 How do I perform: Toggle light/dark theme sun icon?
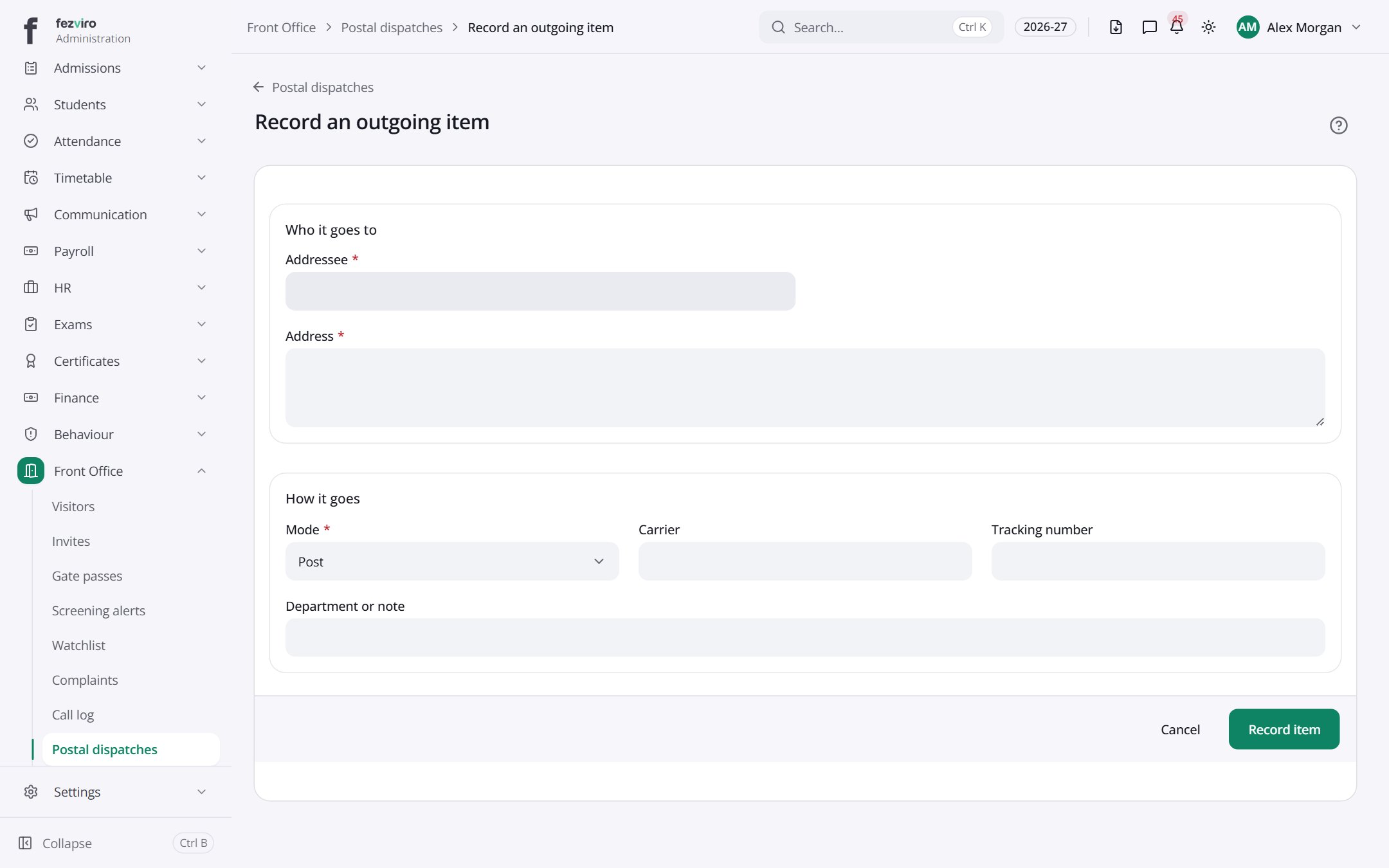1208,27
